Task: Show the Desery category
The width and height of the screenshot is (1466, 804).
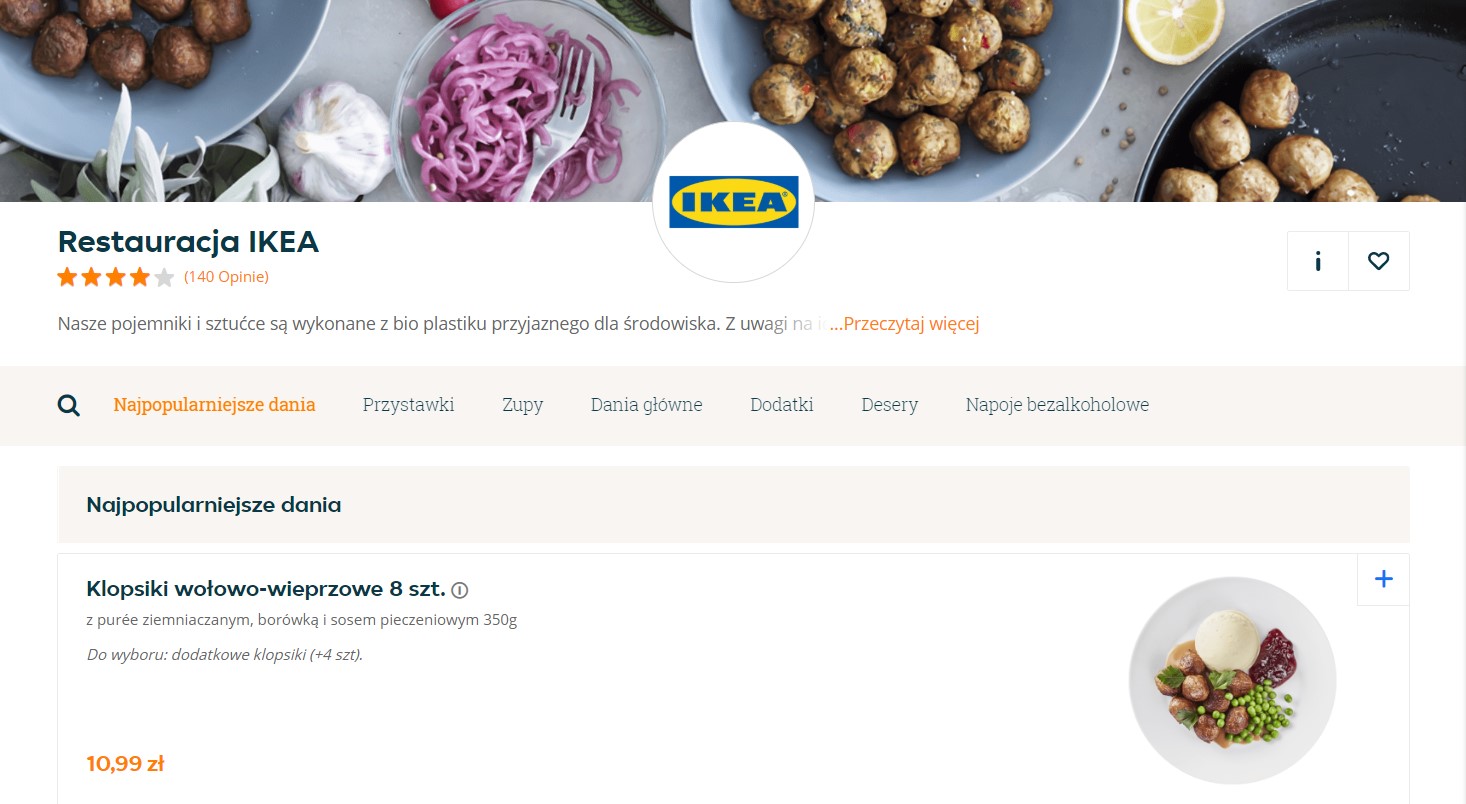Action: click(889, 405)
